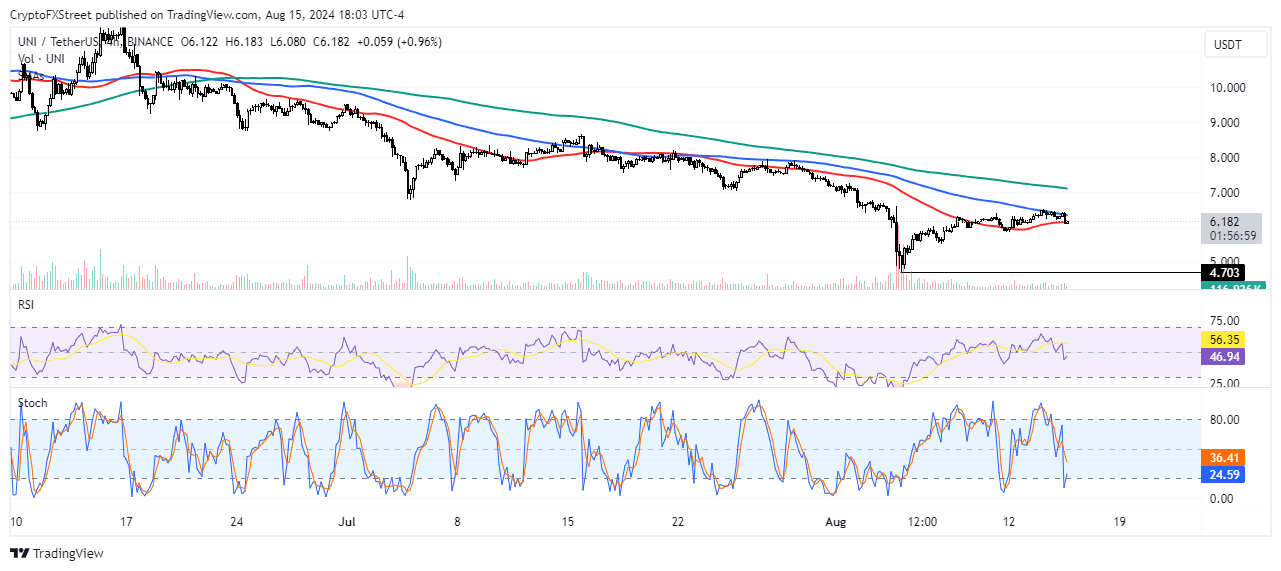Select the RSI indicator label
The image size is (1281, 571).
point(28,304)
